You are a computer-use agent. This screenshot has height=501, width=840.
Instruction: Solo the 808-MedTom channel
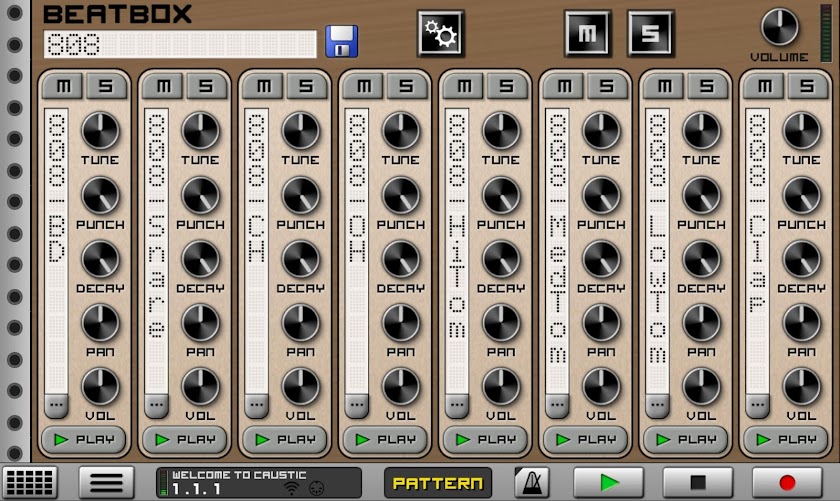[x=607, y=86]
